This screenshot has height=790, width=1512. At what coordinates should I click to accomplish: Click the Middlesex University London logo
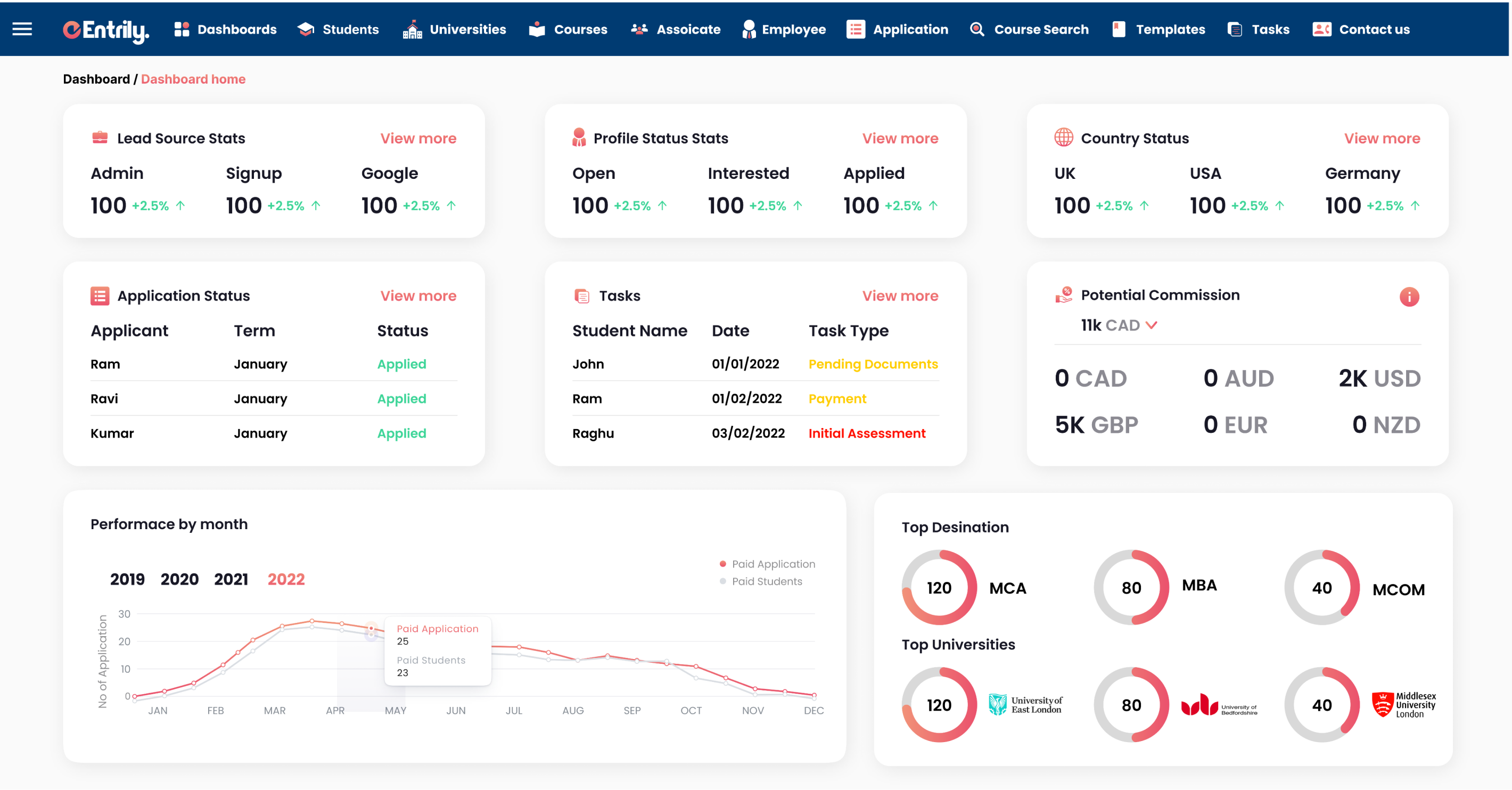click(1403, 704)
